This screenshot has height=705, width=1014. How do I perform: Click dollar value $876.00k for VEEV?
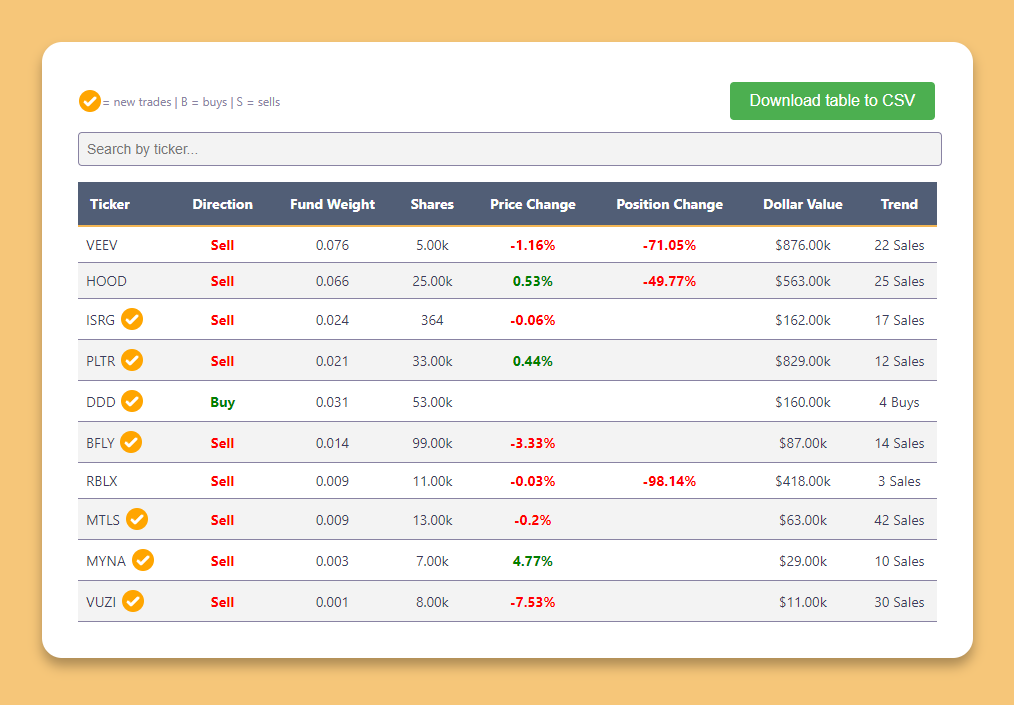click(x=803, y=245)
